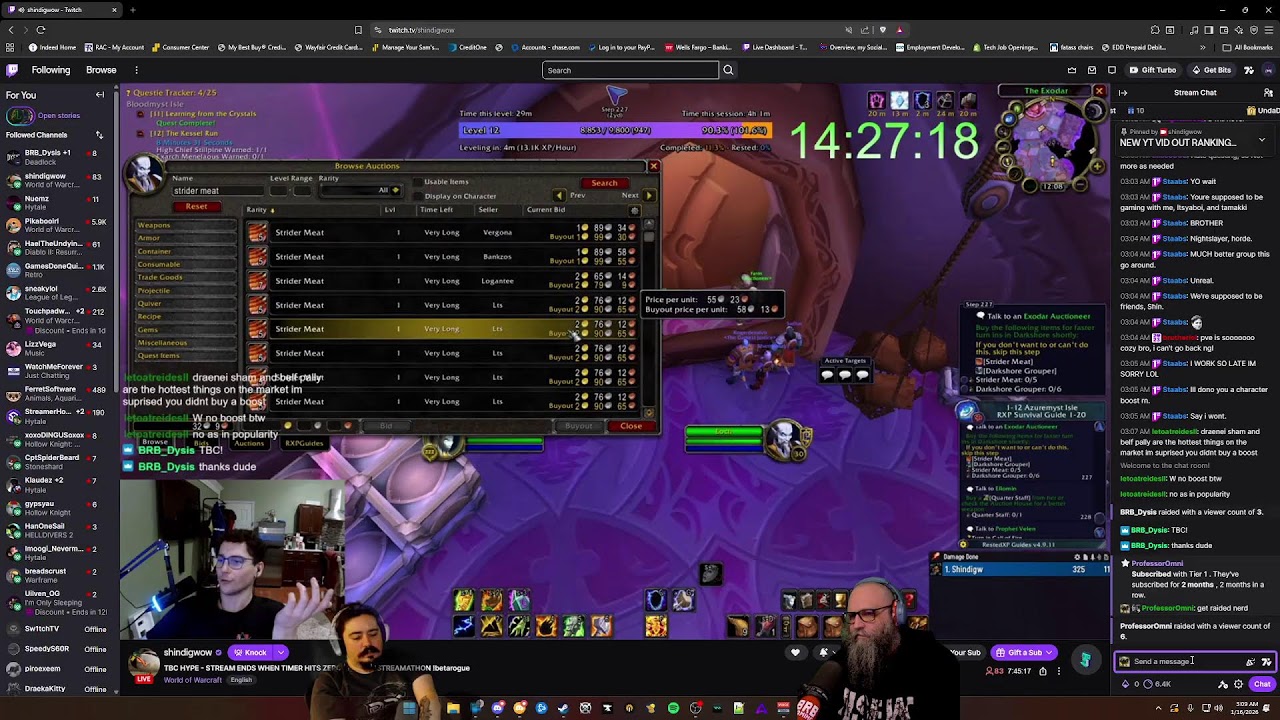1280x720 pixels.
Task: Click the Strider Meat item icon from Vergona
Action: click(258, 232)
